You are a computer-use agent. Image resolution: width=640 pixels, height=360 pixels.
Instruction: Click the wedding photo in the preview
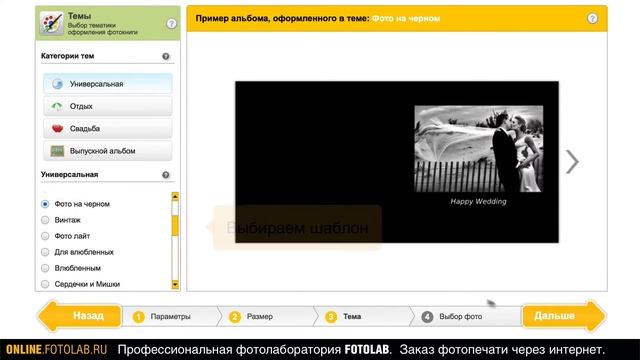click(479, 149)
